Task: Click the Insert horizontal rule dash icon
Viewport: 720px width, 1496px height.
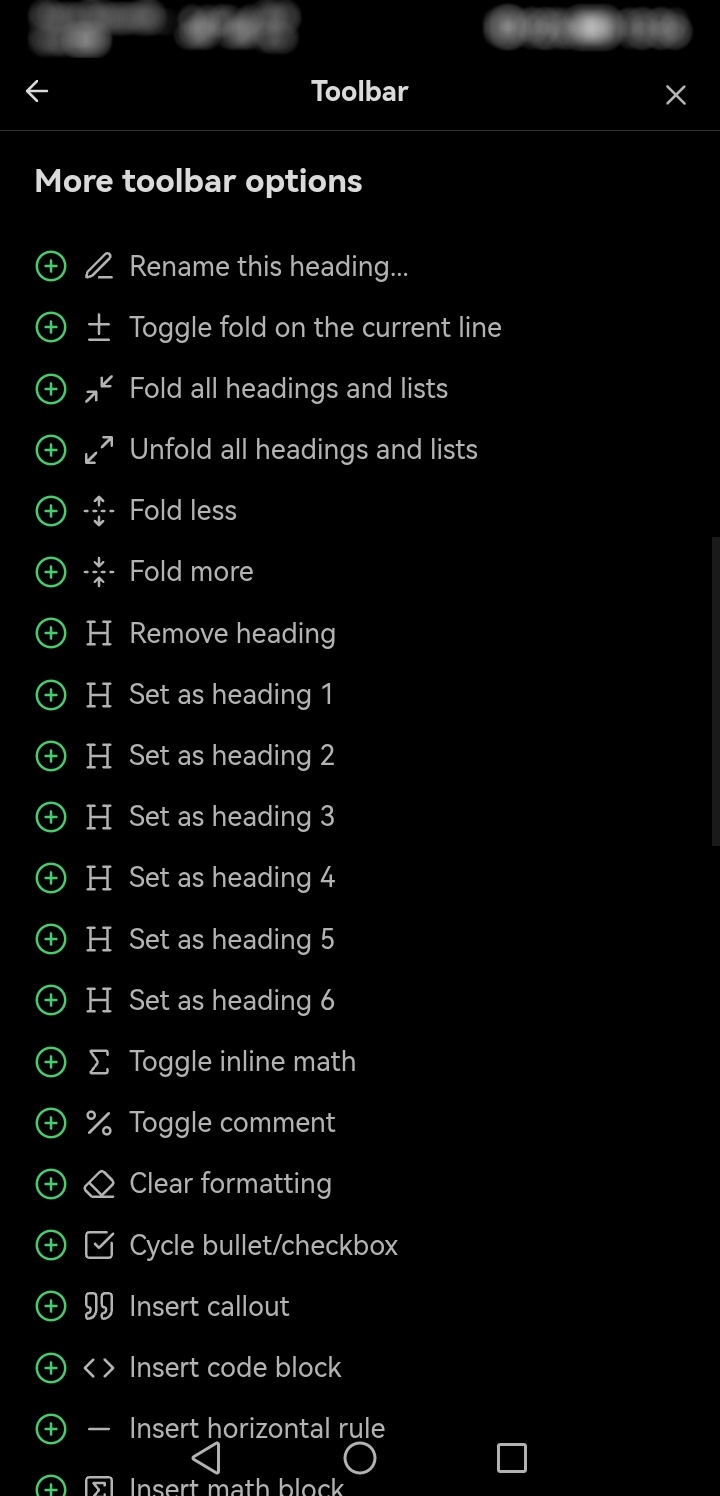Action: pos(98,1428)
